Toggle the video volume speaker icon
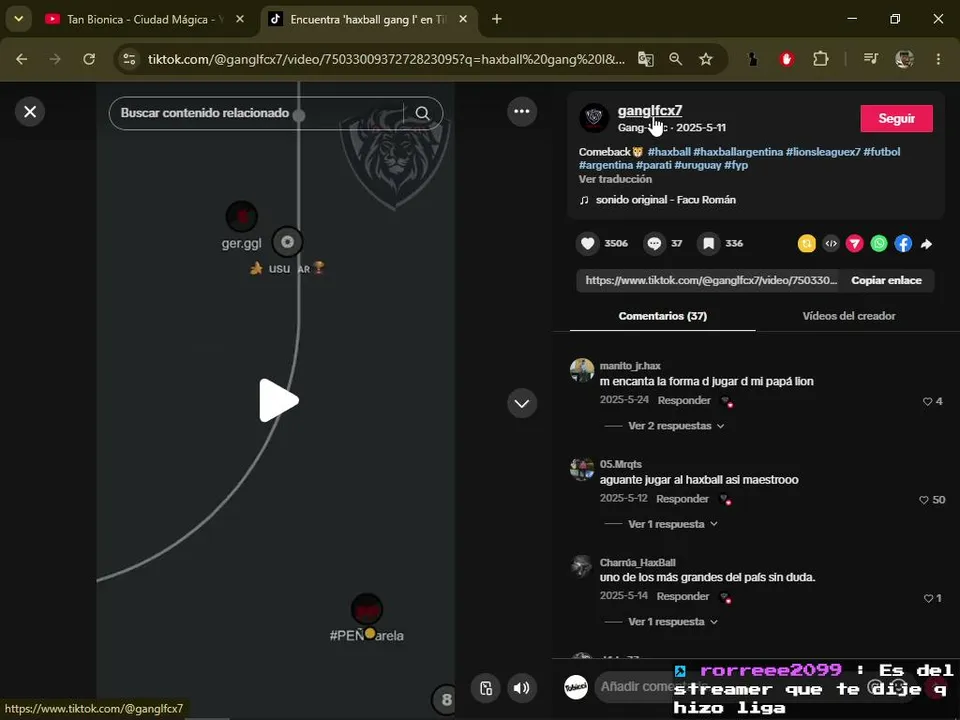This screenshot has height=720, width=960. pos(522,688)
